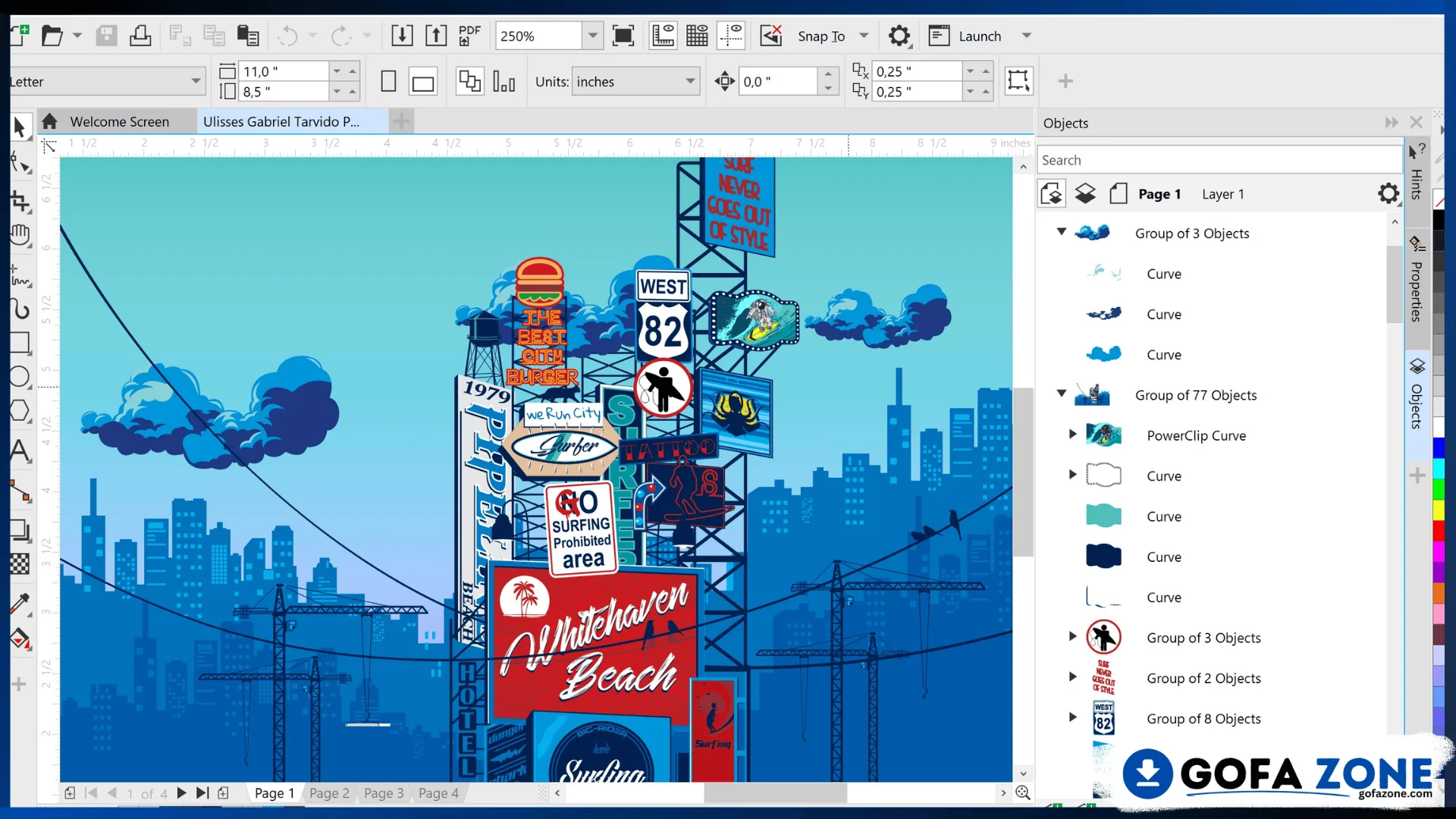Expand the PowerClip Curve item
Screen dimensions: 1456x819
point(1072,435)
